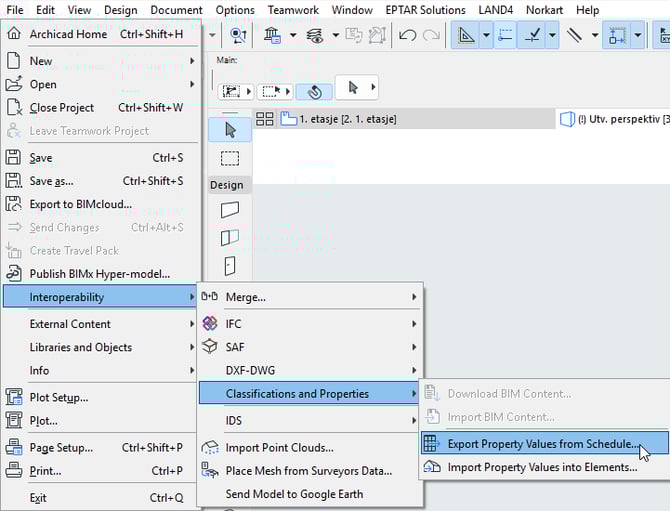This screenshot has width=670, height=511.
Task: Open the Edit menu
Action: [x=45, y=9]
